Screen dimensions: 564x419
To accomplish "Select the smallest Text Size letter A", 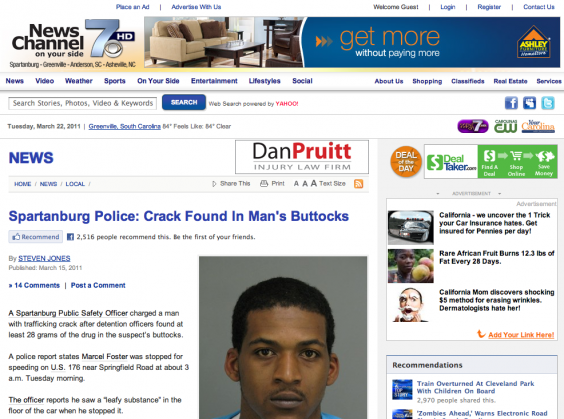I will [x=296, y=184].
